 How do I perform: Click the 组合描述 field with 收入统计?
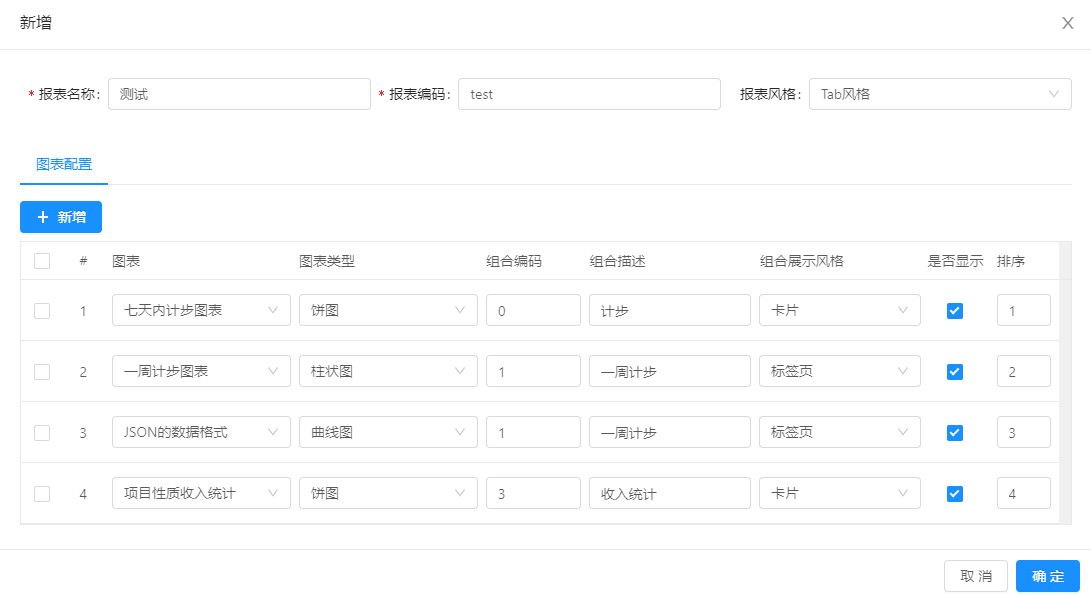(669, 494)
